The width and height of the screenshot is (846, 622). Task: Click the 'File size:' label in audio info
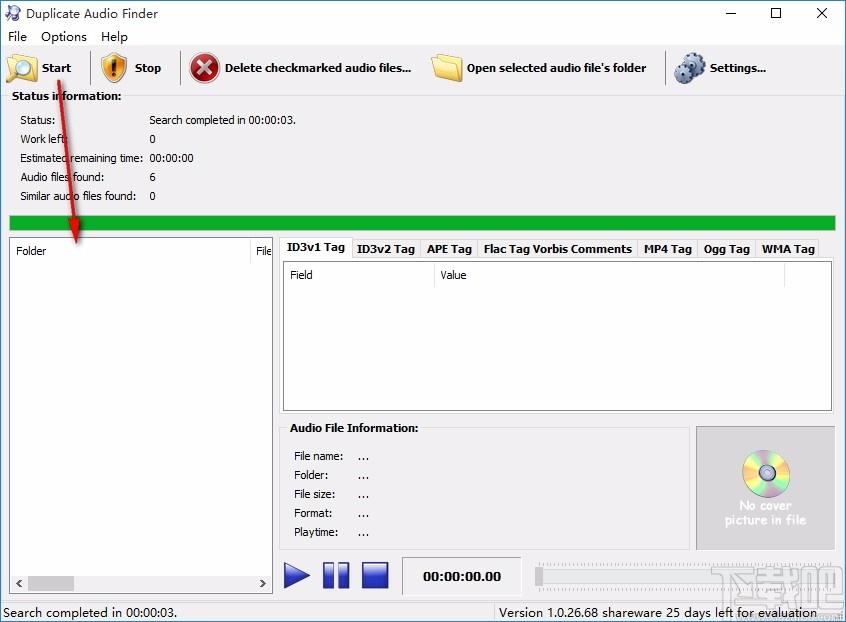[314, 494]
